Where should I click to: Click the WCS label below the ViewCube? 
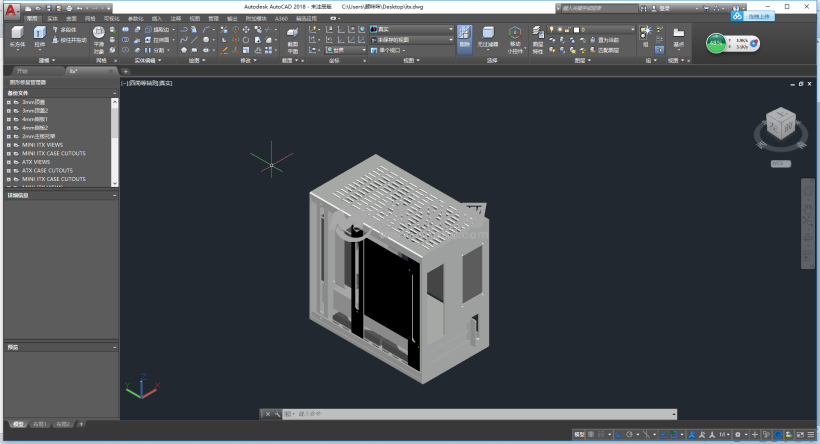point(780,164)
